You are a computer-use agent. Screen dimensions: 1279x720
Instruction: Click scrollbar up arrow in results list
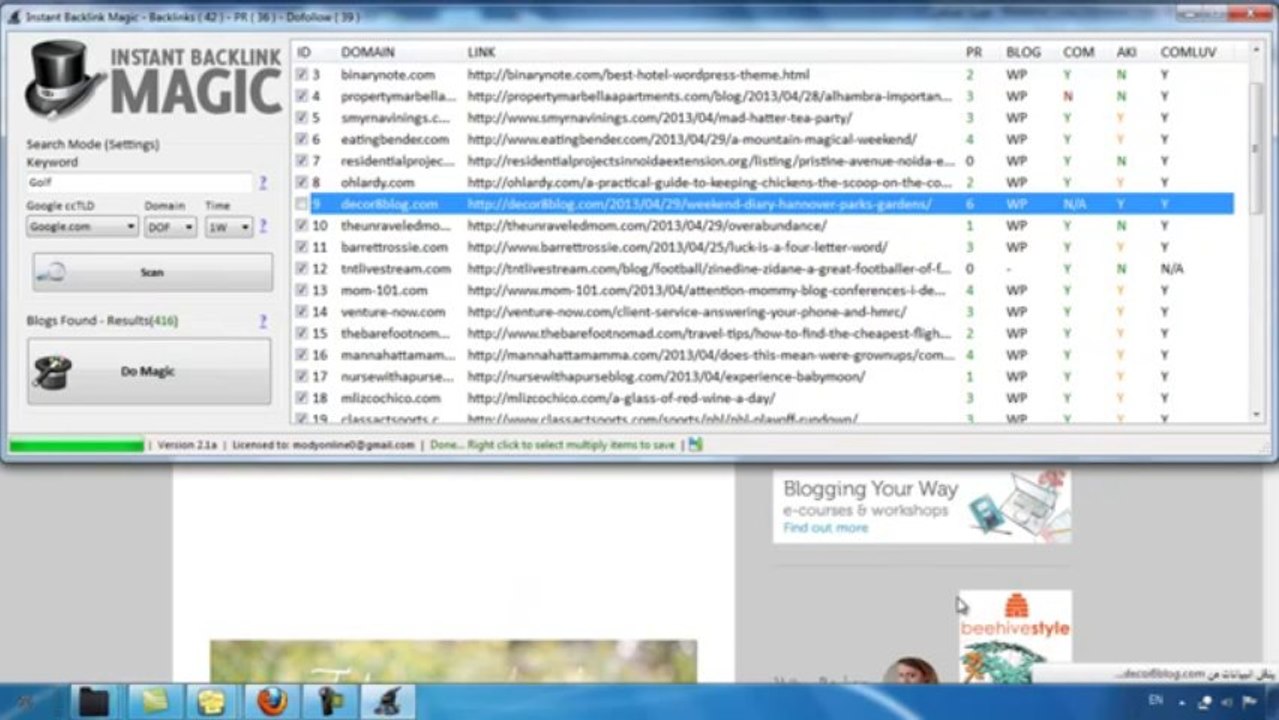(x=1256, y=50)
